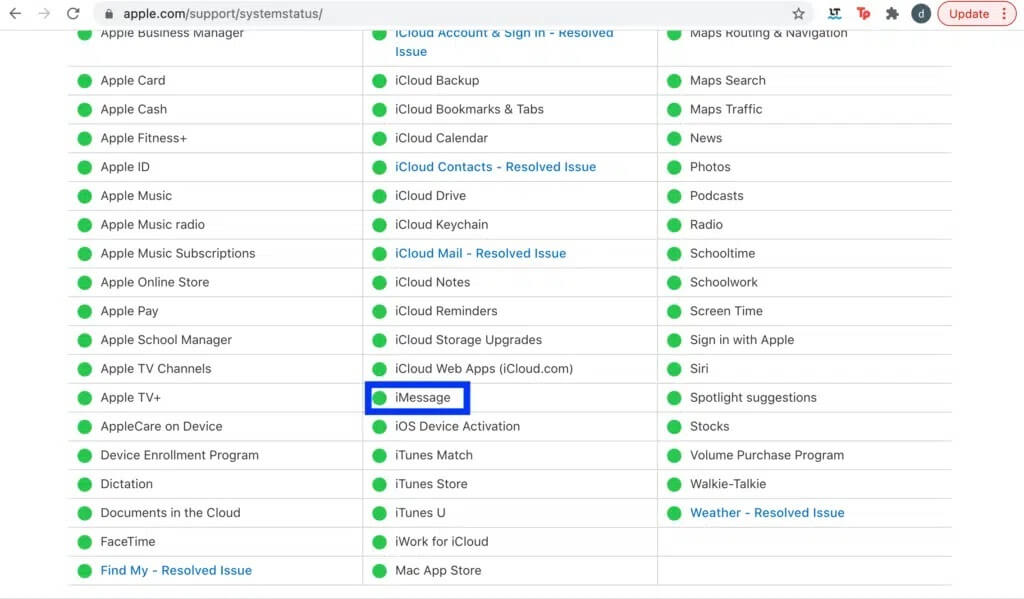Image resolution: width=1024 pixels, height=599 pixels.
Task: Click green status dot beside News
Action: pos(674,138)
